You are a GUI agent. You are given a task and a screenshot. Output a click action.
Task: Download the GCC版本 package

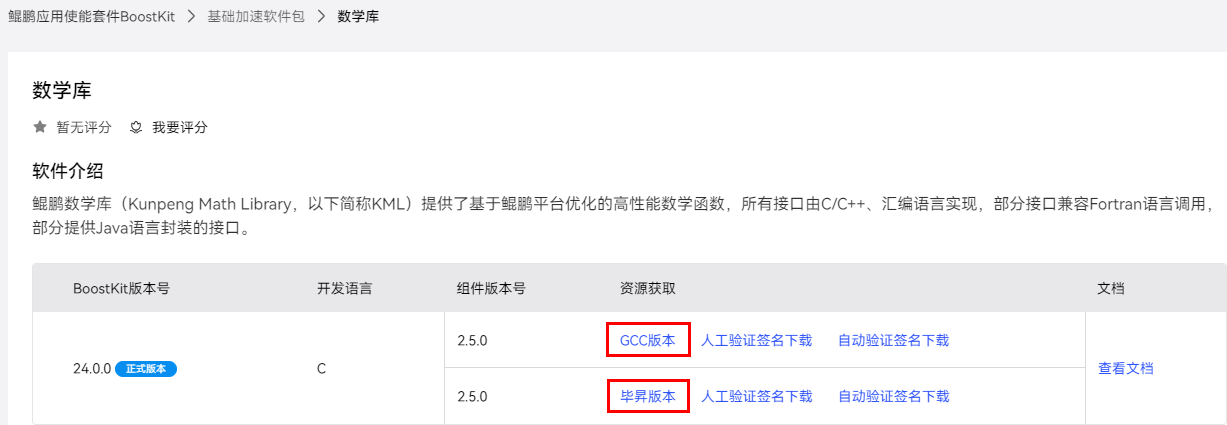click(648, 340)
